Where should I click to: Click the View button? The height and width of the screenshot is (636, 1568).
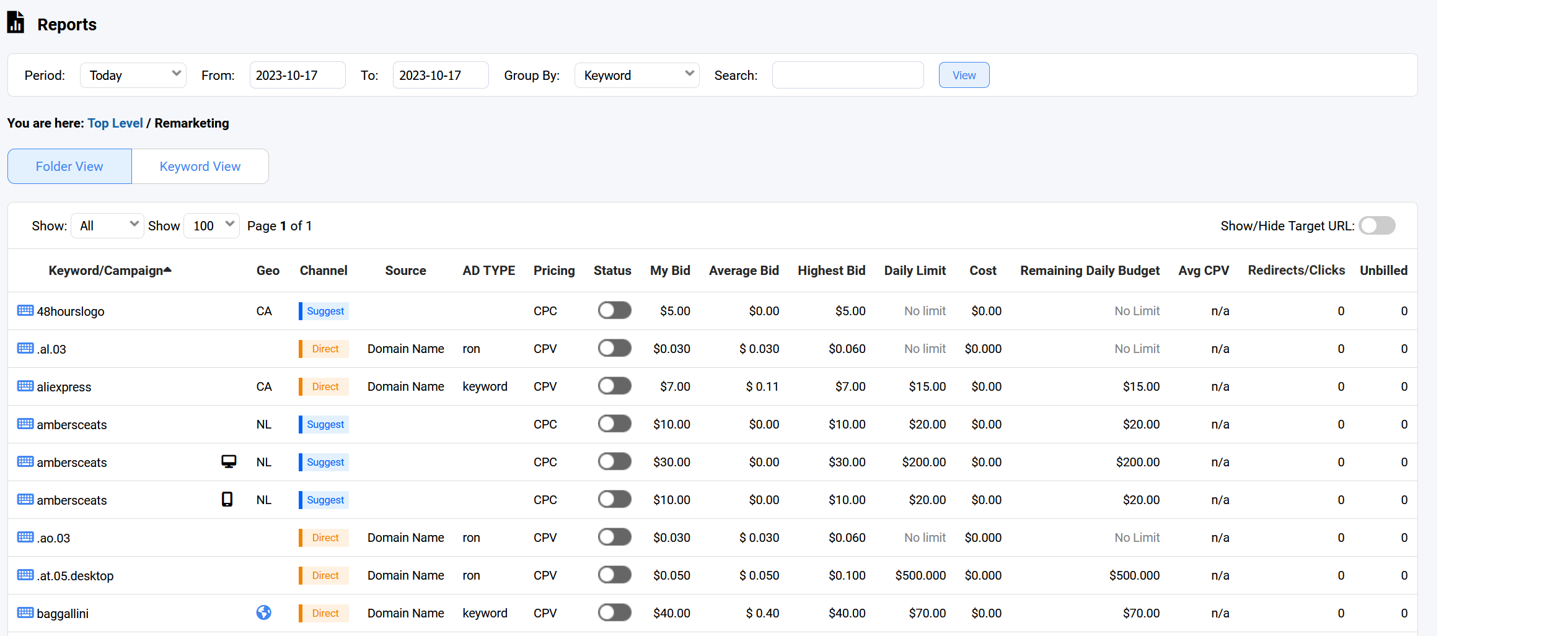(x=964, y=75)
